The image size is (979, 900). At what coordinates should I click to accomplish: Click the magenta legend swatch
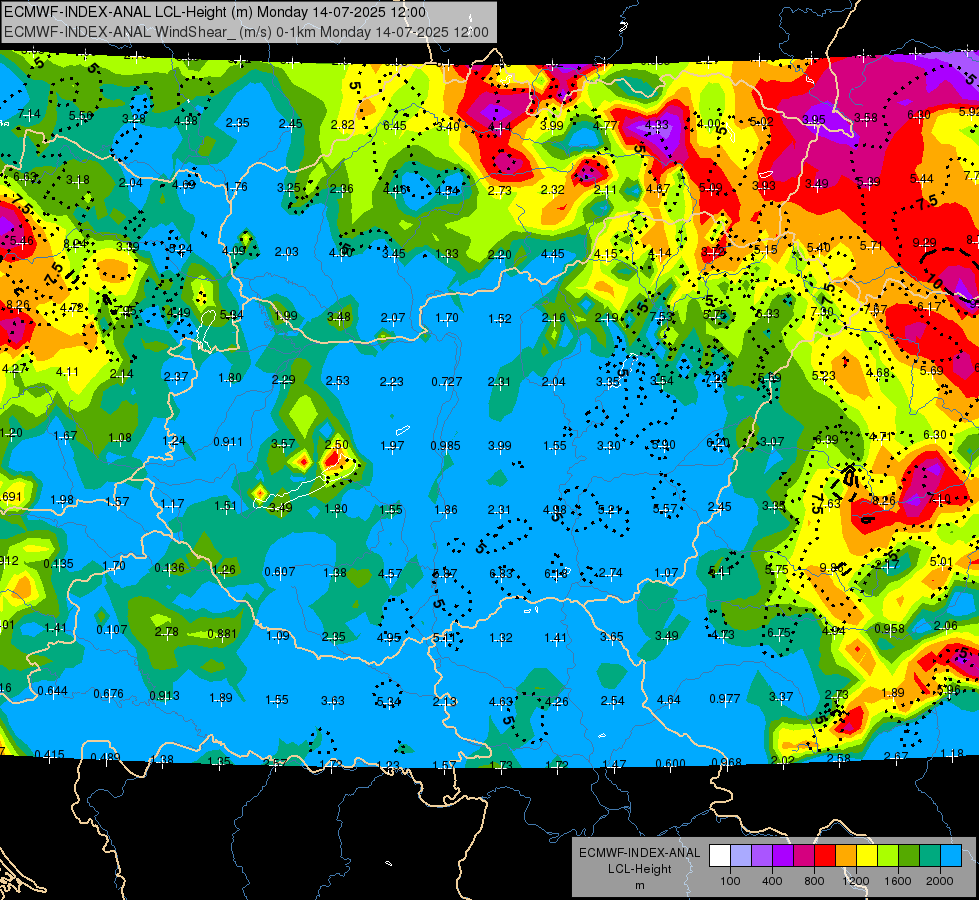pyautogui.click(x=804, y=856)
